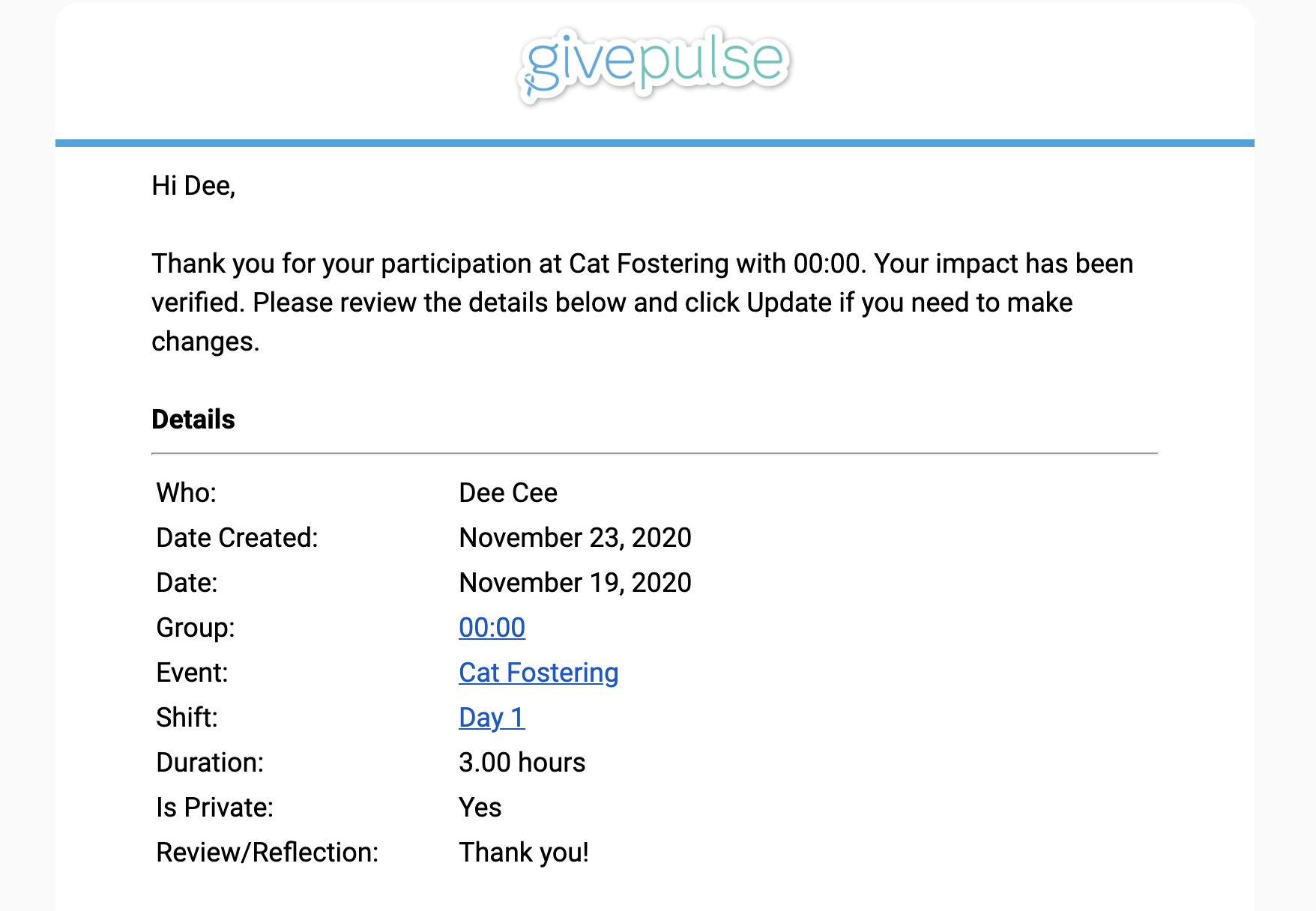This screenshot has width=1316, height=911.
Task: Click the Details heading
Action: click(193, 420)
